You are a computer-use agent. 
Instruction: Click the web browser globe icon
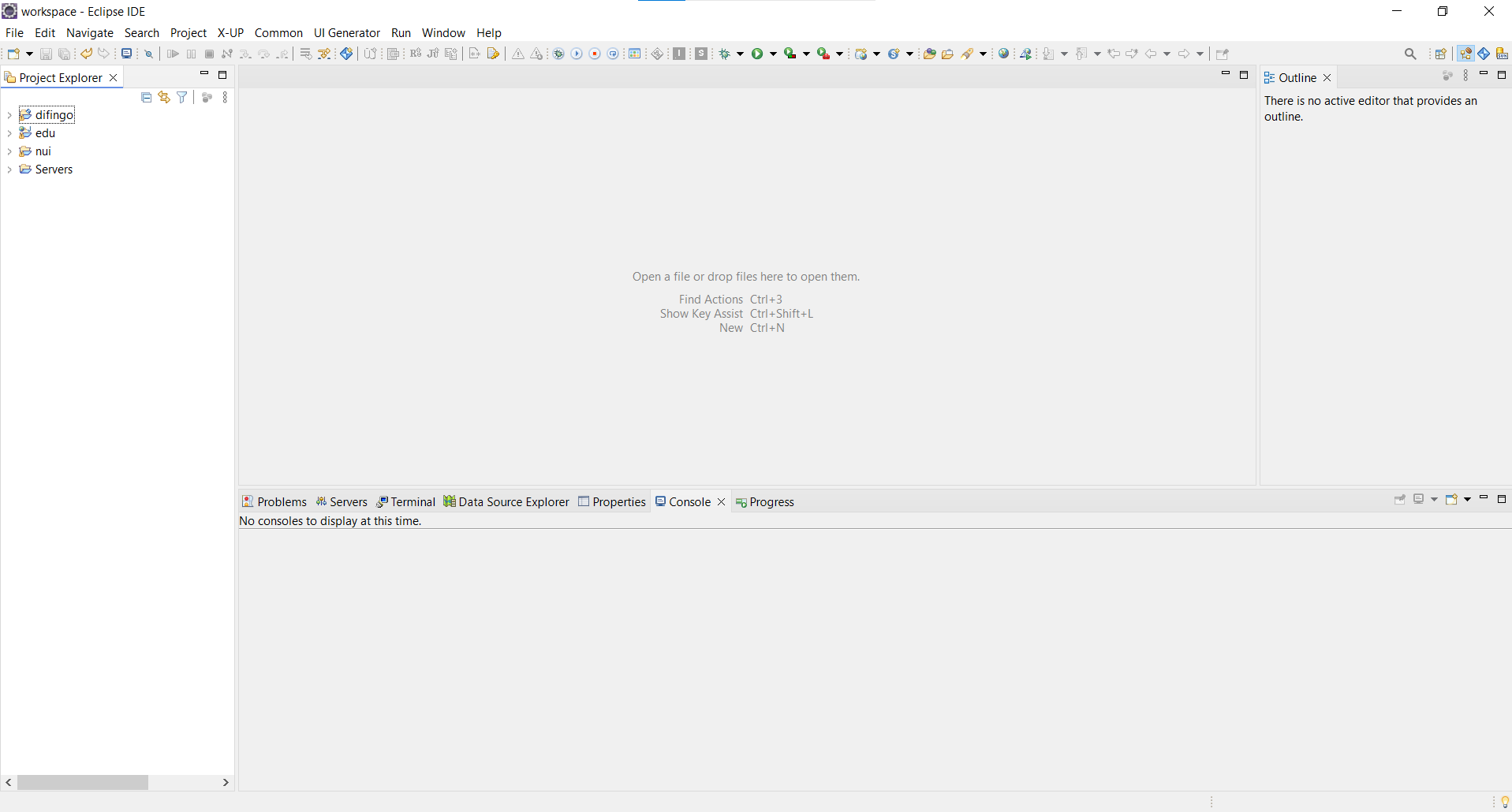(x=1003, y=54)
